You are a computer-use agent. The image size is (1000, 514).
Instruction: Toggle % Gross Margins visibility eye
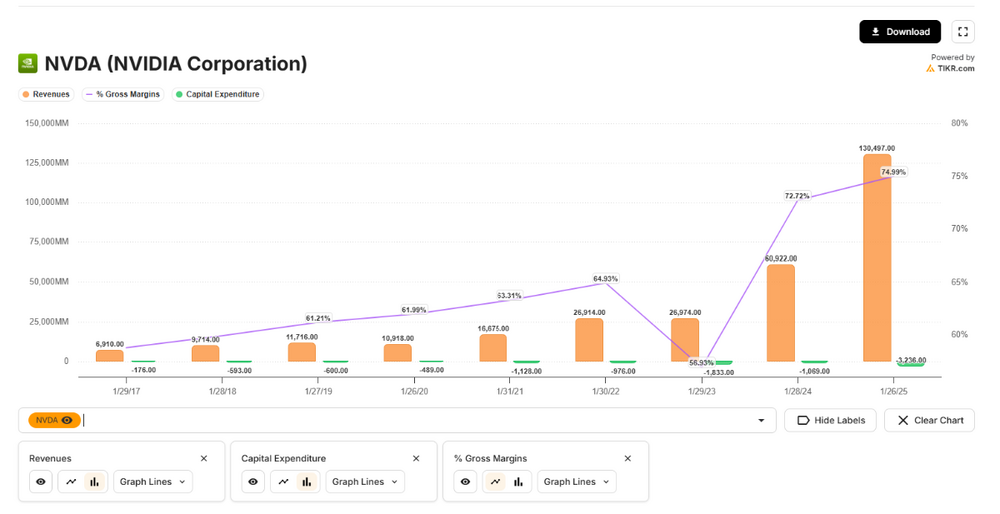[x=466, y=481]
